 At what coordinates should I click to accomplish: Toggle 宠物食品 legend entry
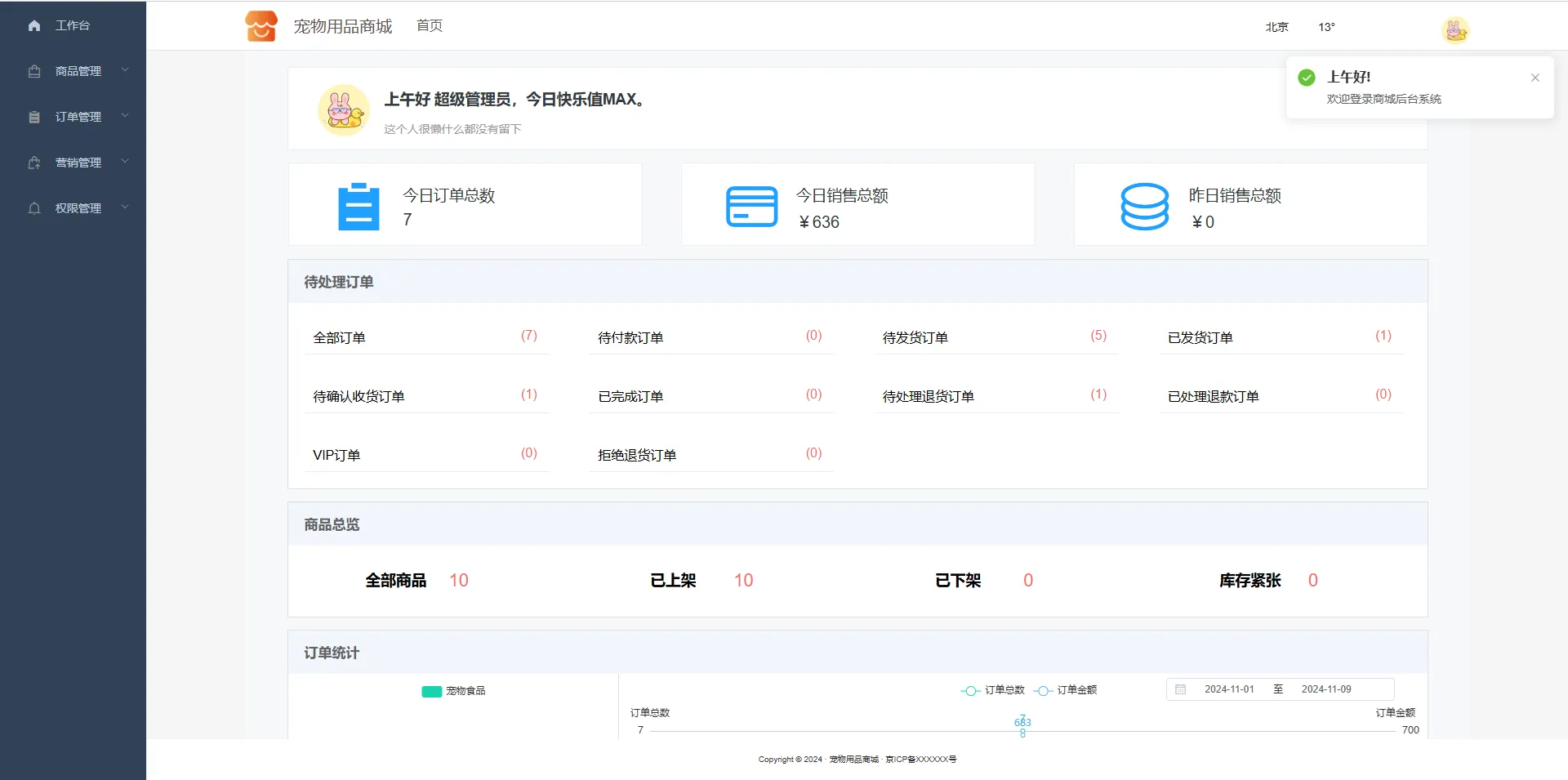[x=454, y=691]
